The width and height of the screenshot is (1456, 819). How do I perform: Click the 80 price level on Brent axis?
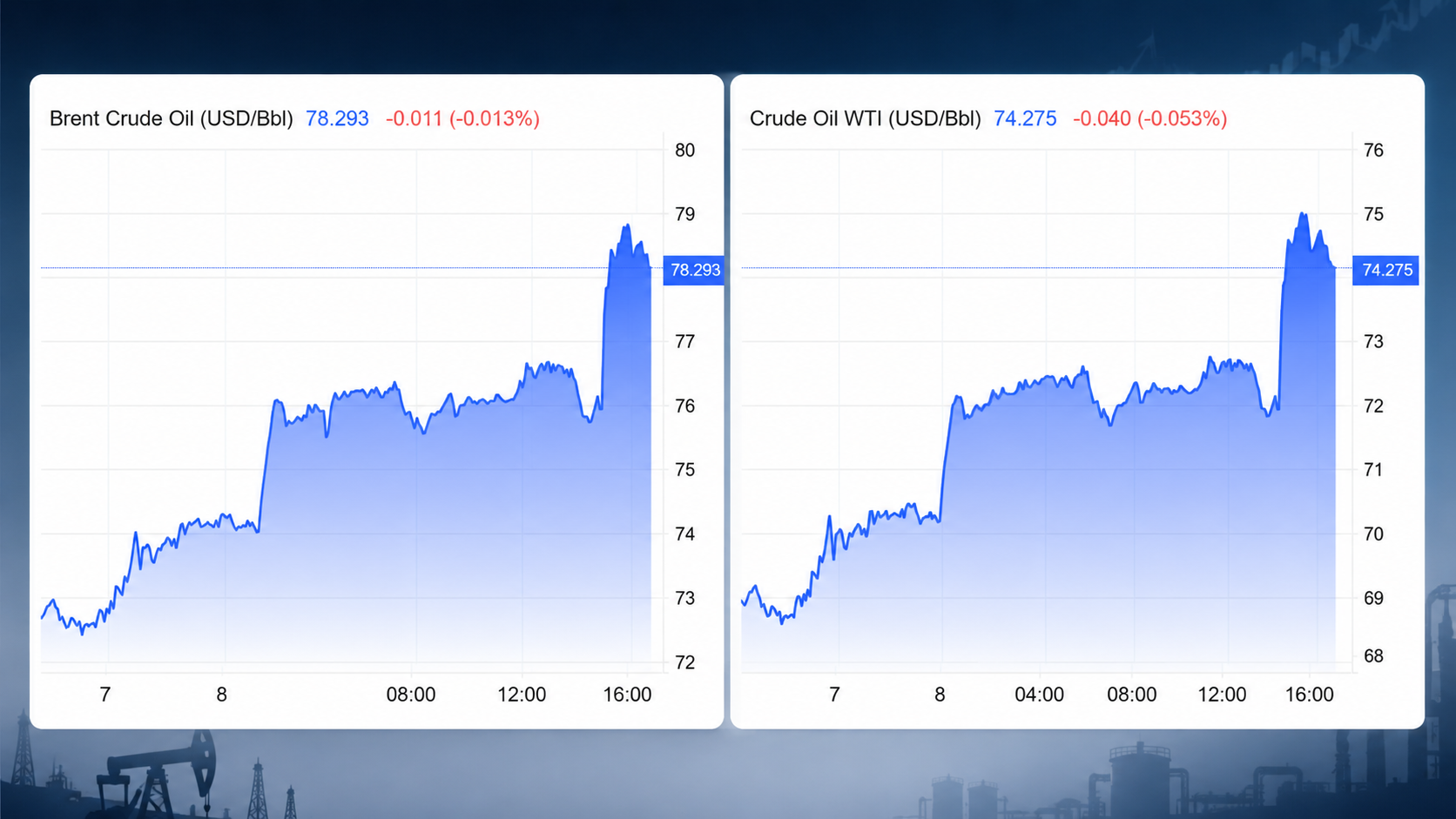point(685,151)
